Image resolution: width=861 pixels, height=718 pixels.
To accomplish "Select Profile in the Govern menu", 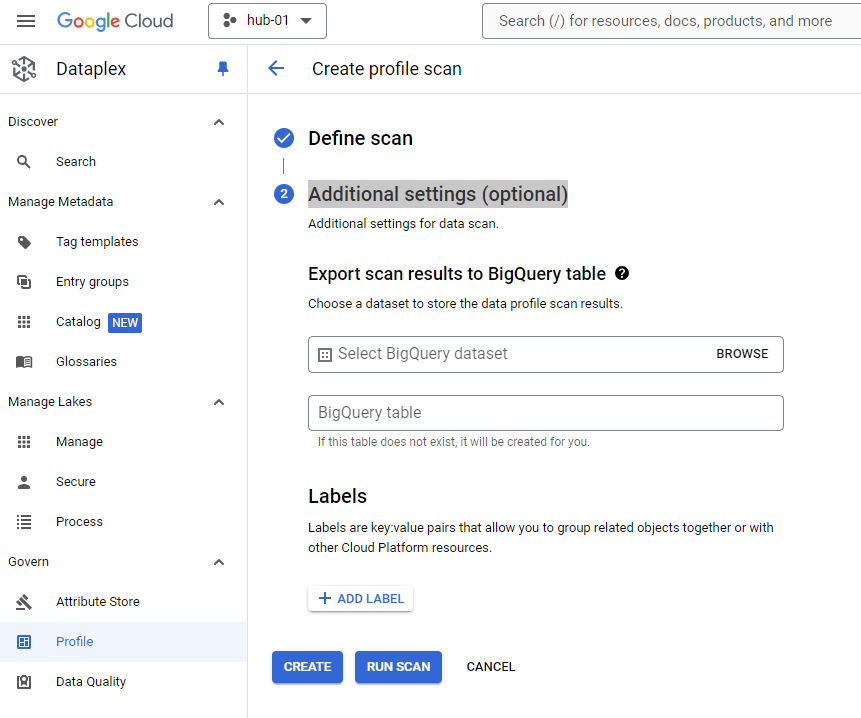I will 74,642.
